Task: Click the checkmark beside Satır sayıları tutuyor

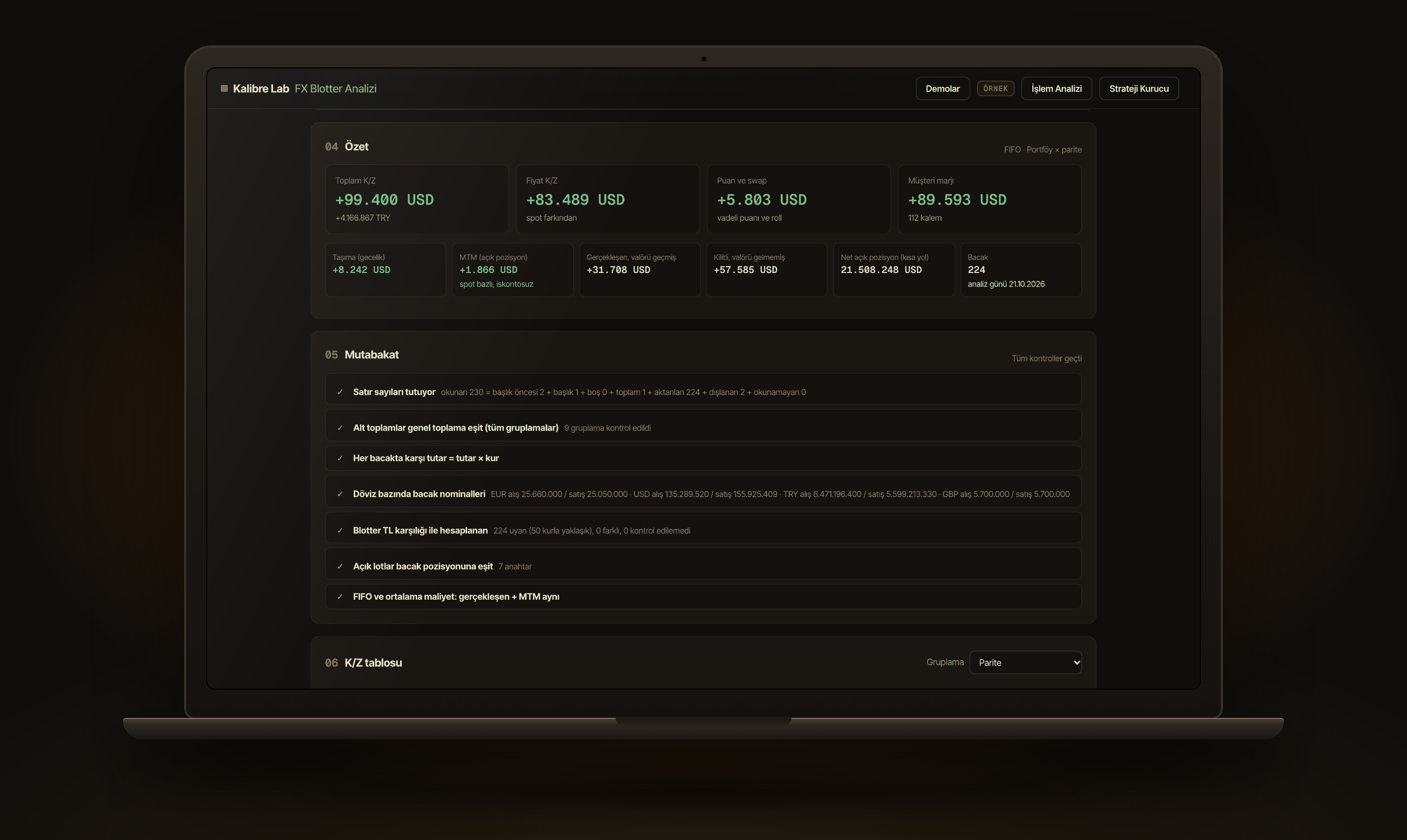Action: 340,392
